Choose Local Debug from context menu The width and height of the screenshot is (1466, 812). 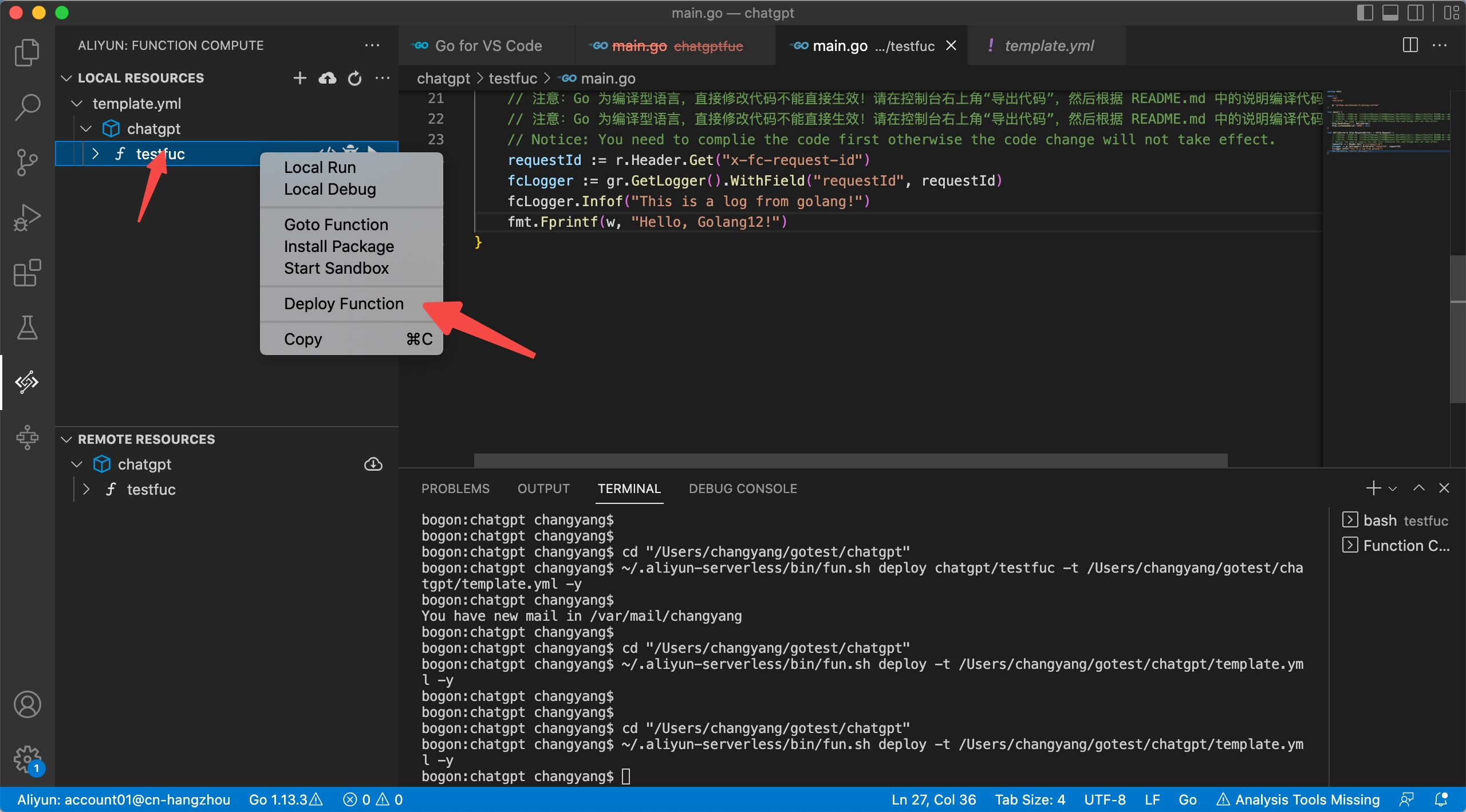point(352,189)
